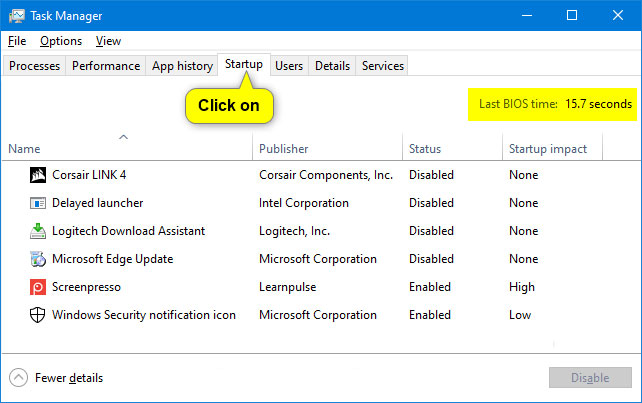Click None startup impact for Corsair LINK 4
Image resolution: width=642 pixels, height=403 pixels.
(523, 175)
